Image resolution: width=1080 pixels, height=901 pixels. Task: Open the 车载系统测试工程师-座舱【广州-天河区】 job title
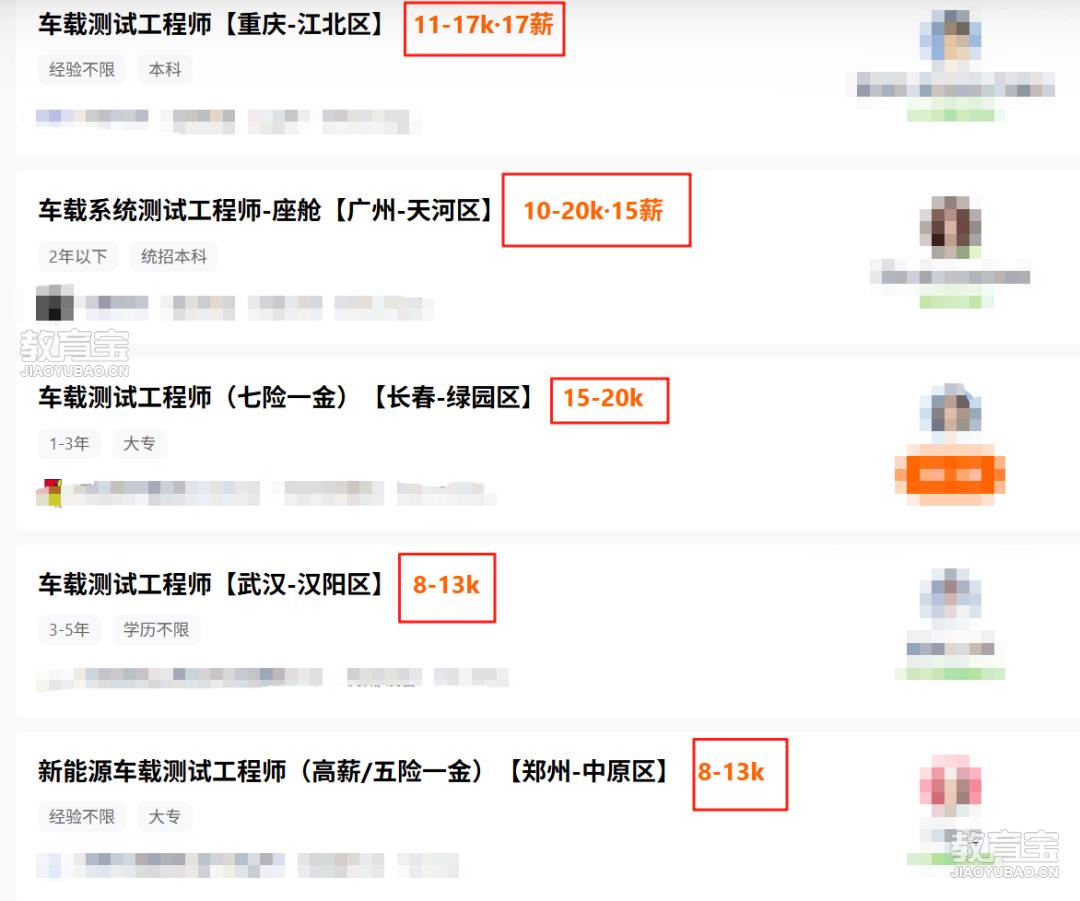pyautogui.click(x=267, y=210)
